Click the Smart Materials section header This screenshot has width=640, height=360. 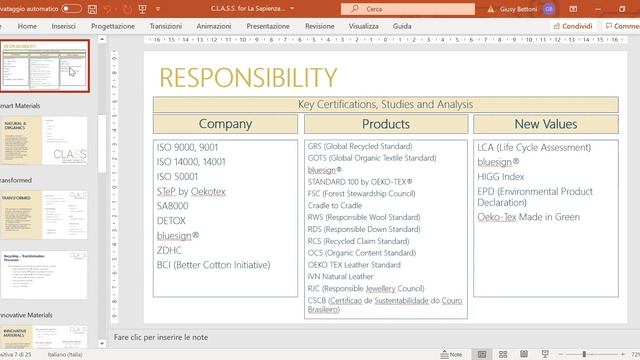(x=20, y=106)
